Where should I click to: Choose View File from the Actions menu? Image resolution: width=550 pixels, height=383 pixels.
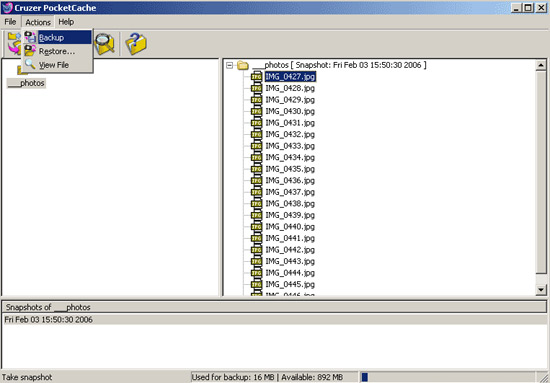coord(58,65)
